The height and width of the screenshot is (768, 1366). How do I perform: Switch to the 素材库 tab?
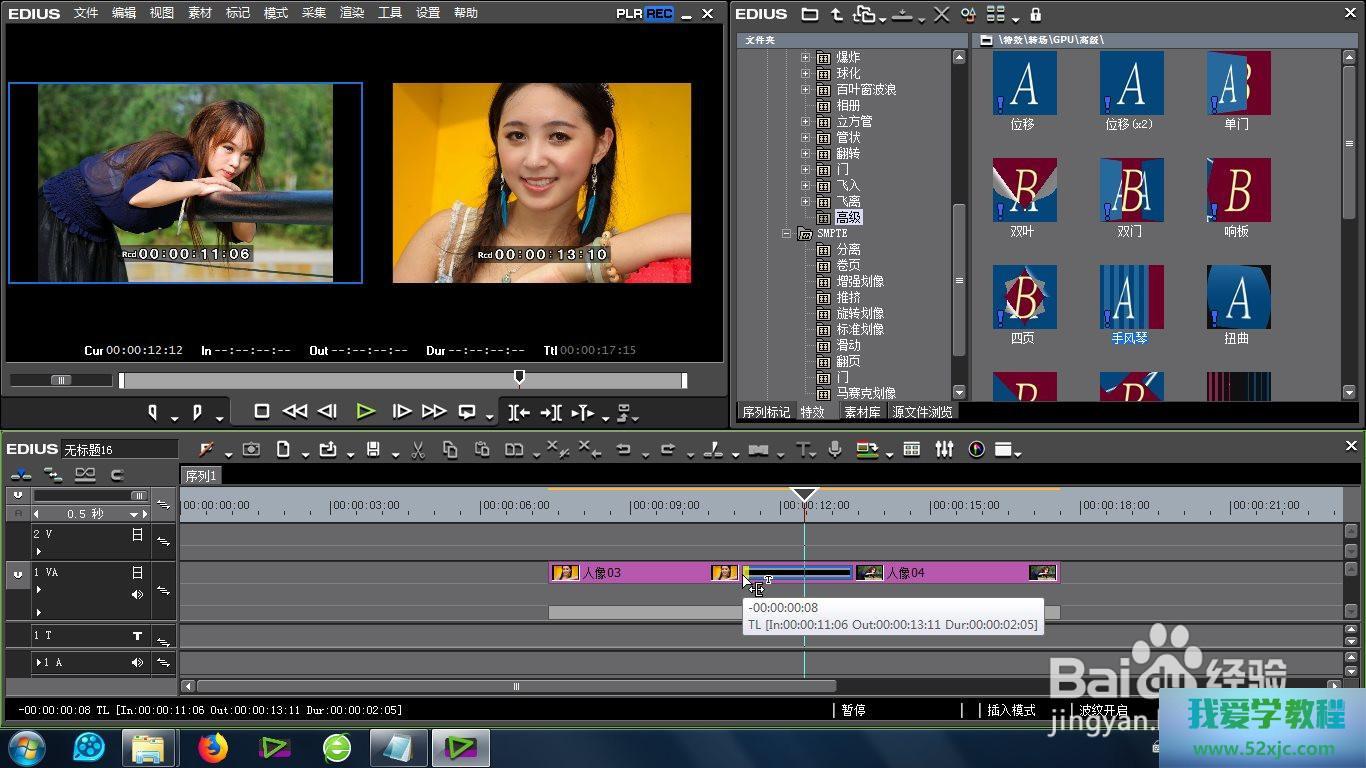point(862,412)
